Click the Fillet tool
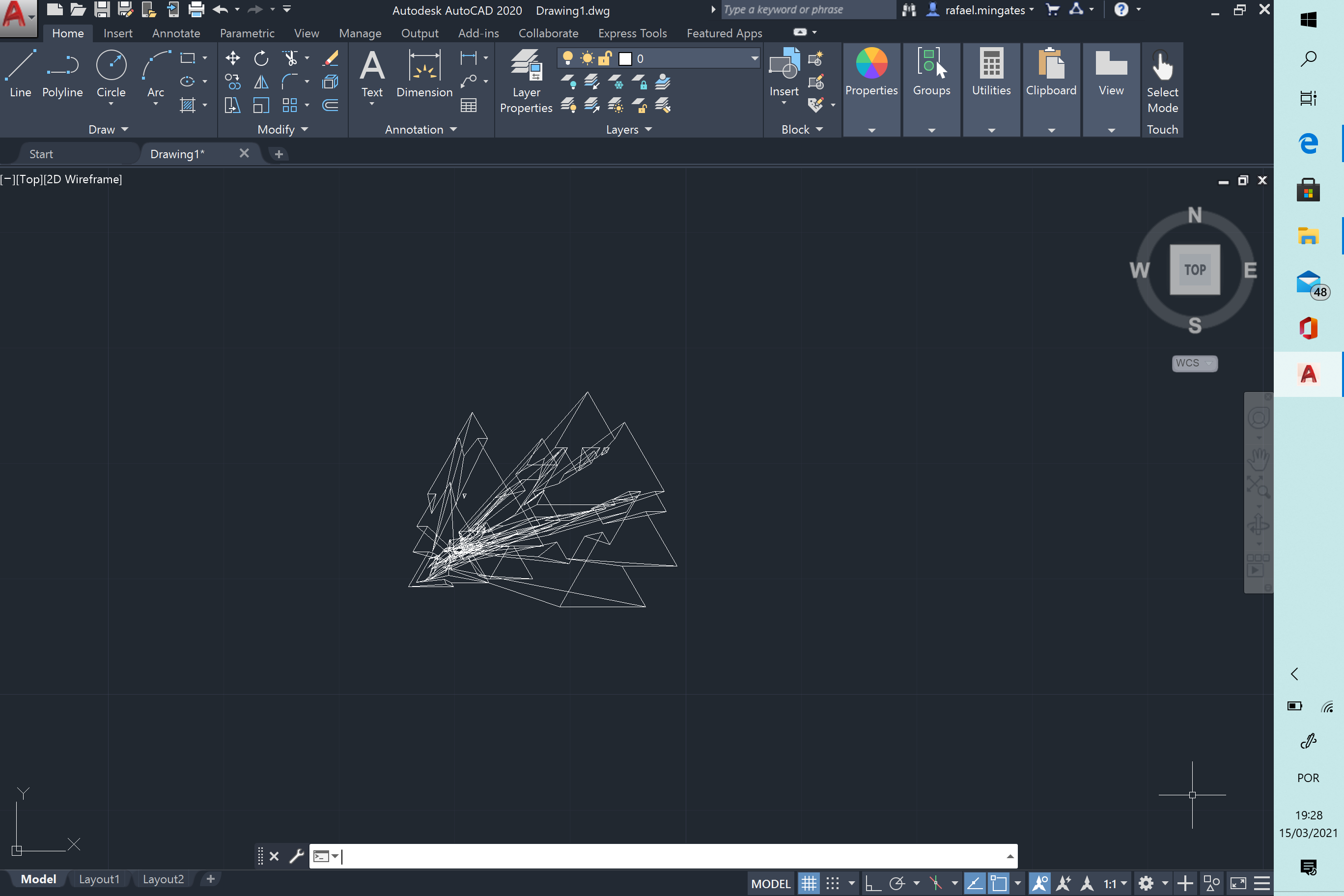Screen dimensions: 1344x896 click(290, 82)
